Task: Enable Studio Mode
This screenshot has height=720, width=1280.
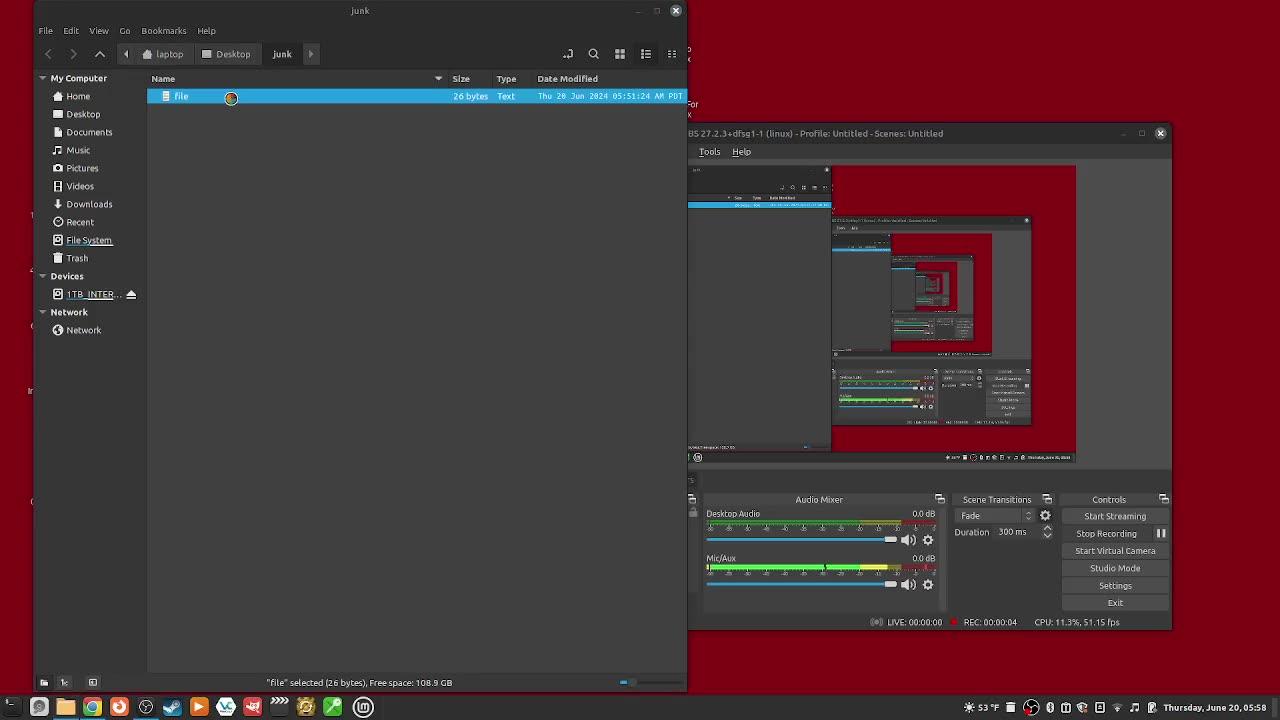Action: click(x=1115, y=568)
